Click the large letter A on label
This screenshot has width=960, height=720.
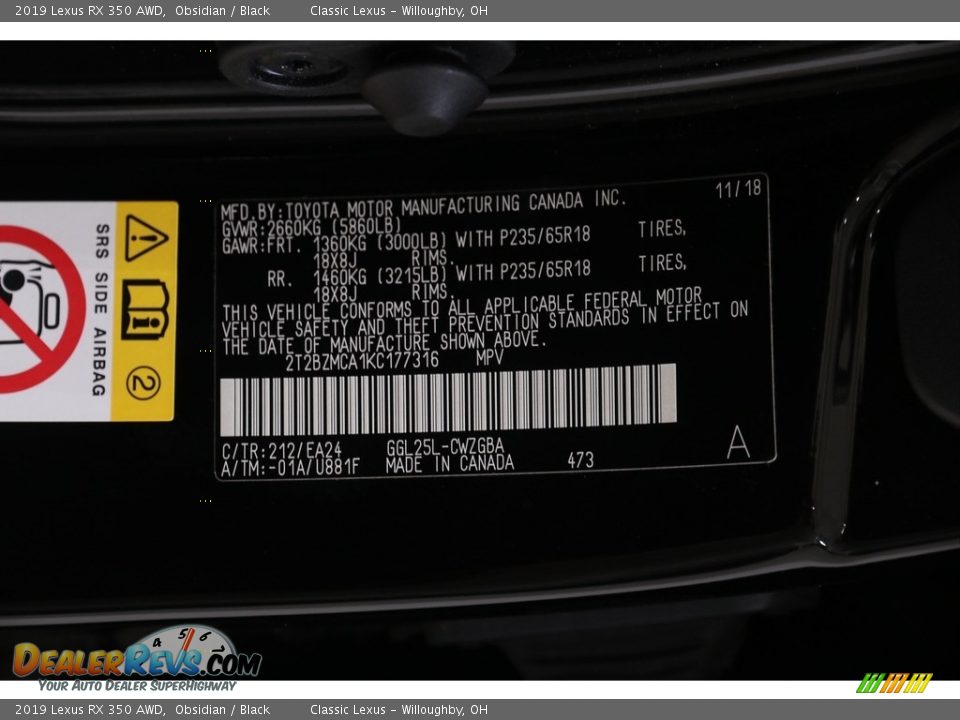click(x=738, y=443)
